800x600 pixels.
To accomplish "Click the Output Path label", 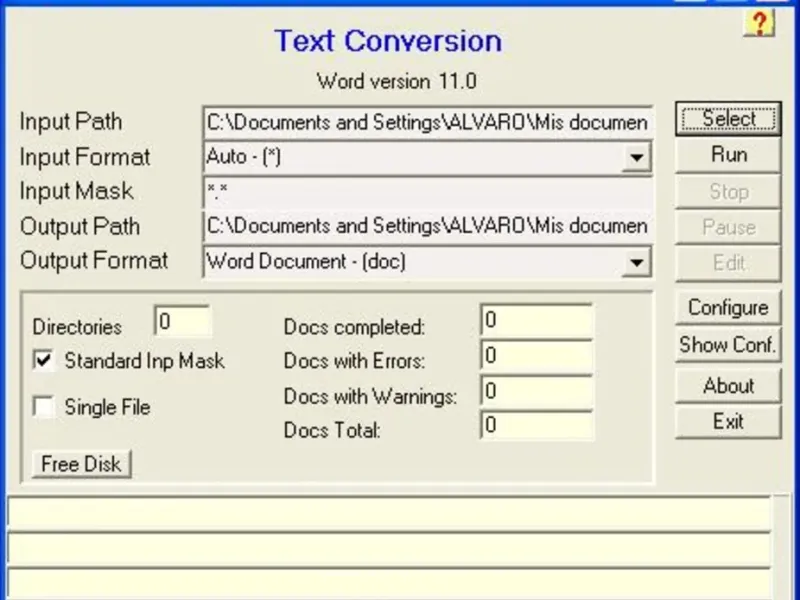I will click(80, 227).
